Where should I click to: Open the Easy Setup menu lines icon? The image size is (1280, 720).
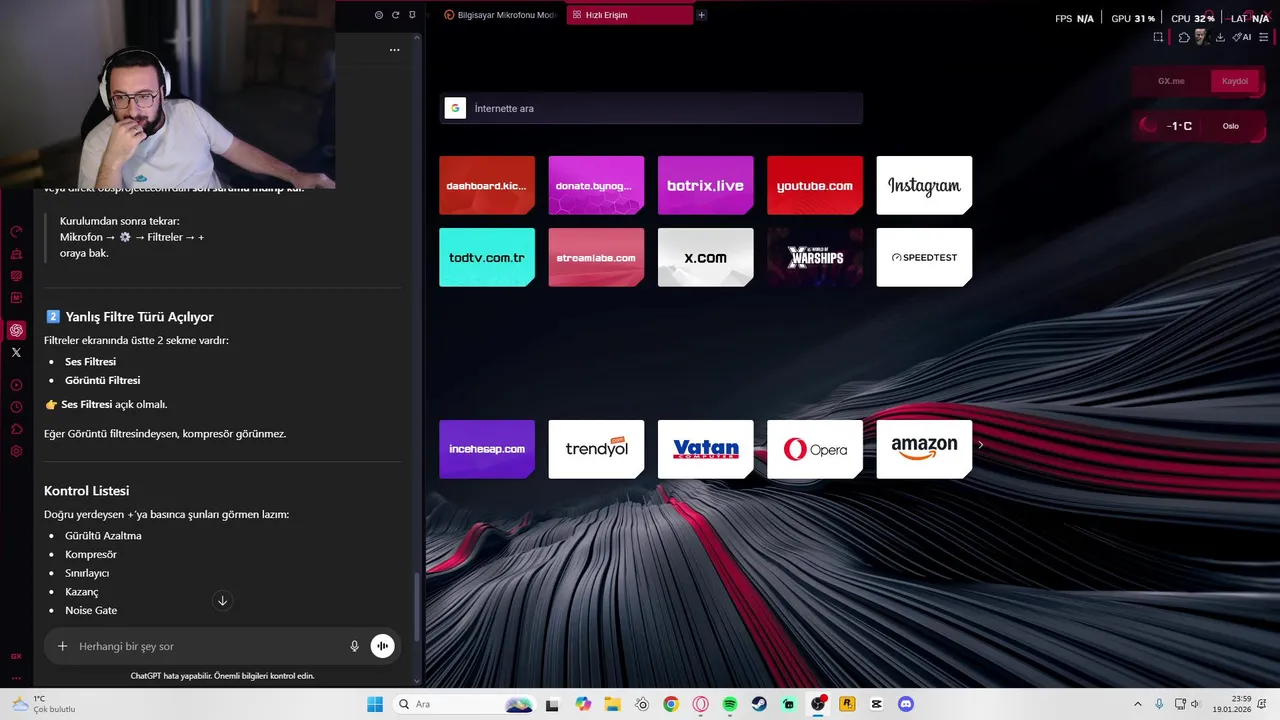click(x=1264, y=37)
